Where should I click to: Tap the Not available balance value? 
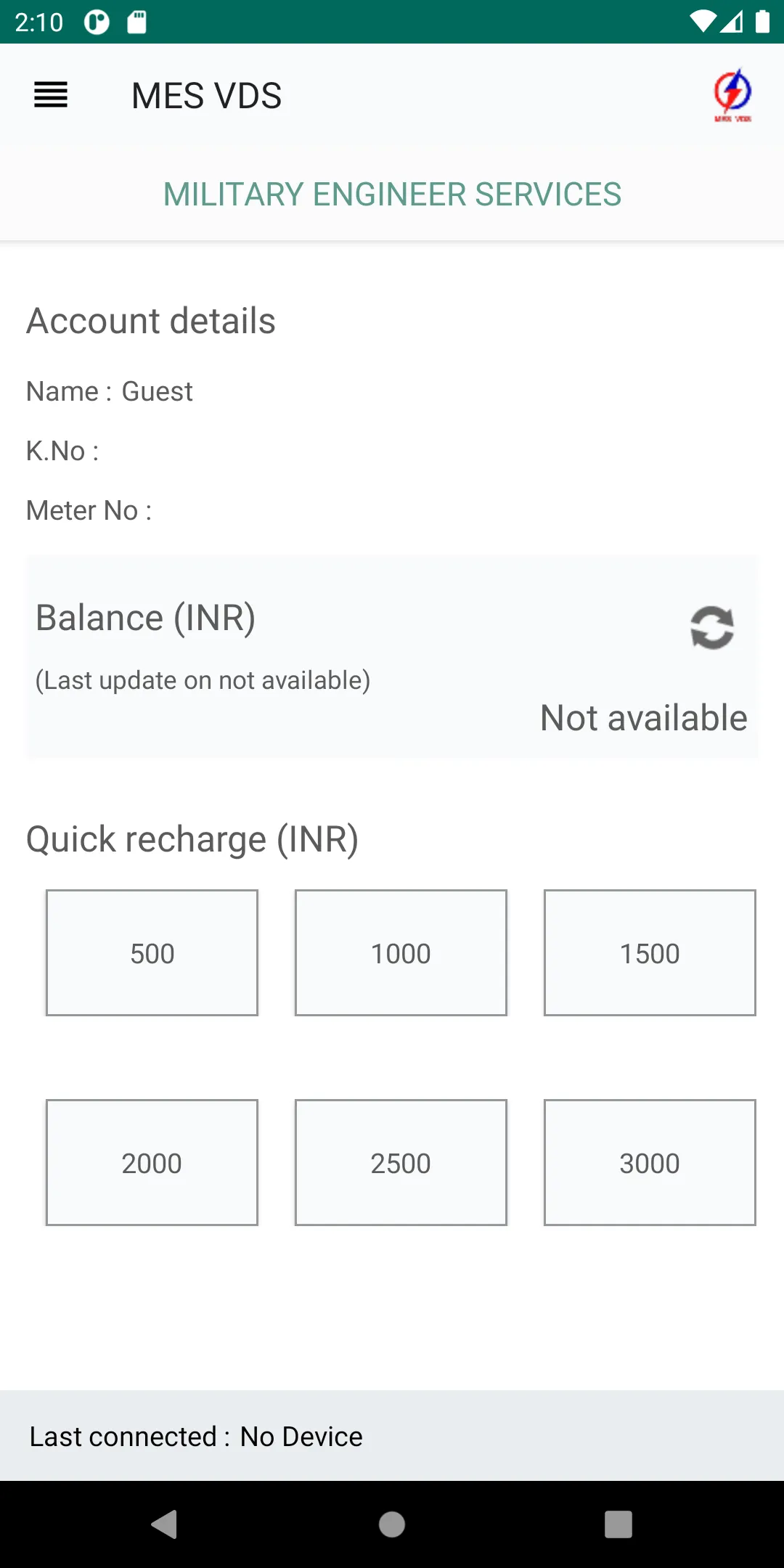(644, 718)
